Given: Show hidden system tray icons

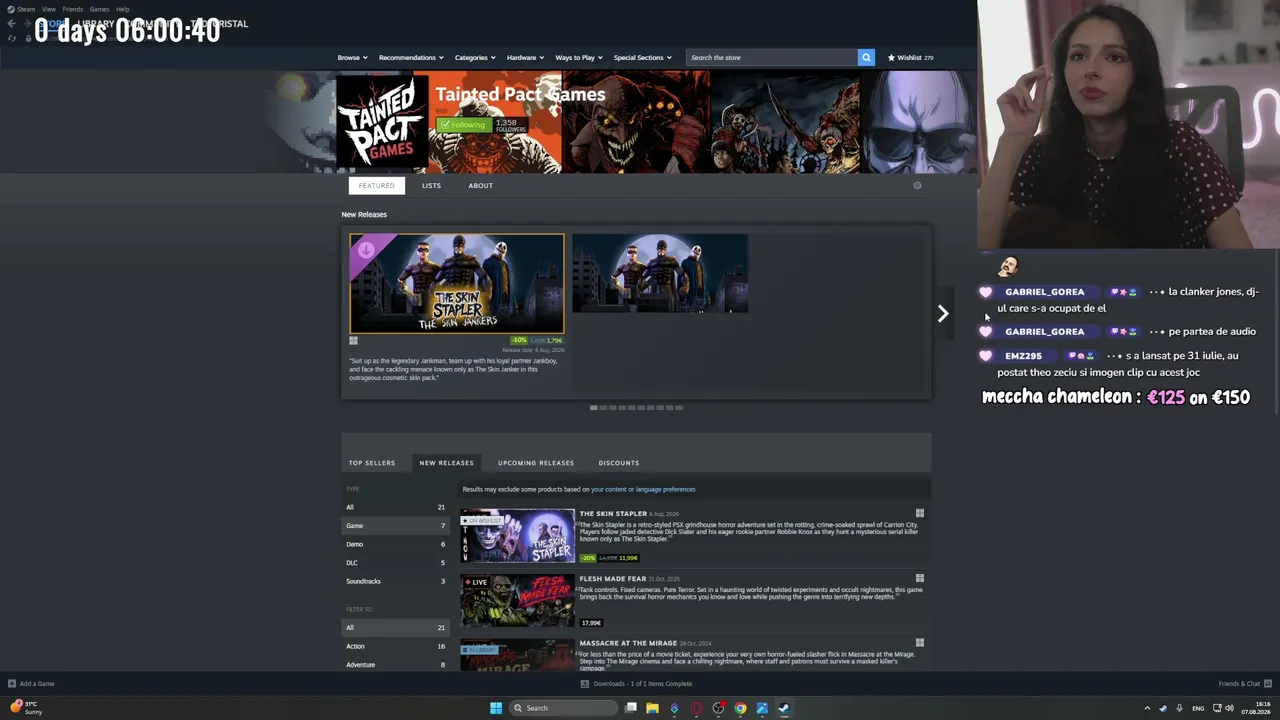Looking at the screenshot, I should click(x=1147, y=708).
